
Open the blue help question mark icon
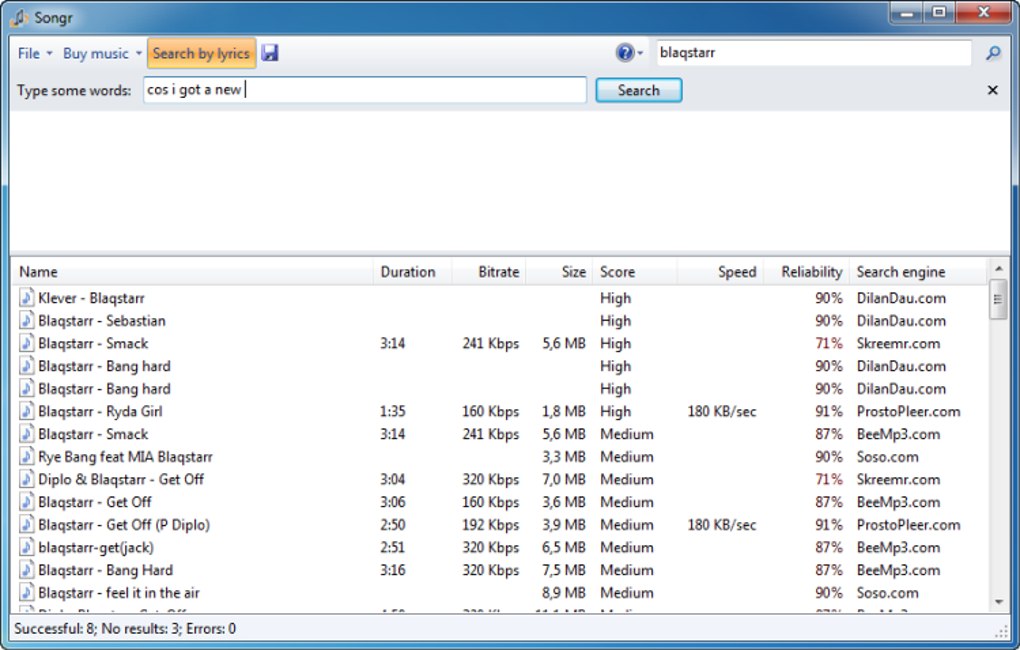(x=624, y=53)
